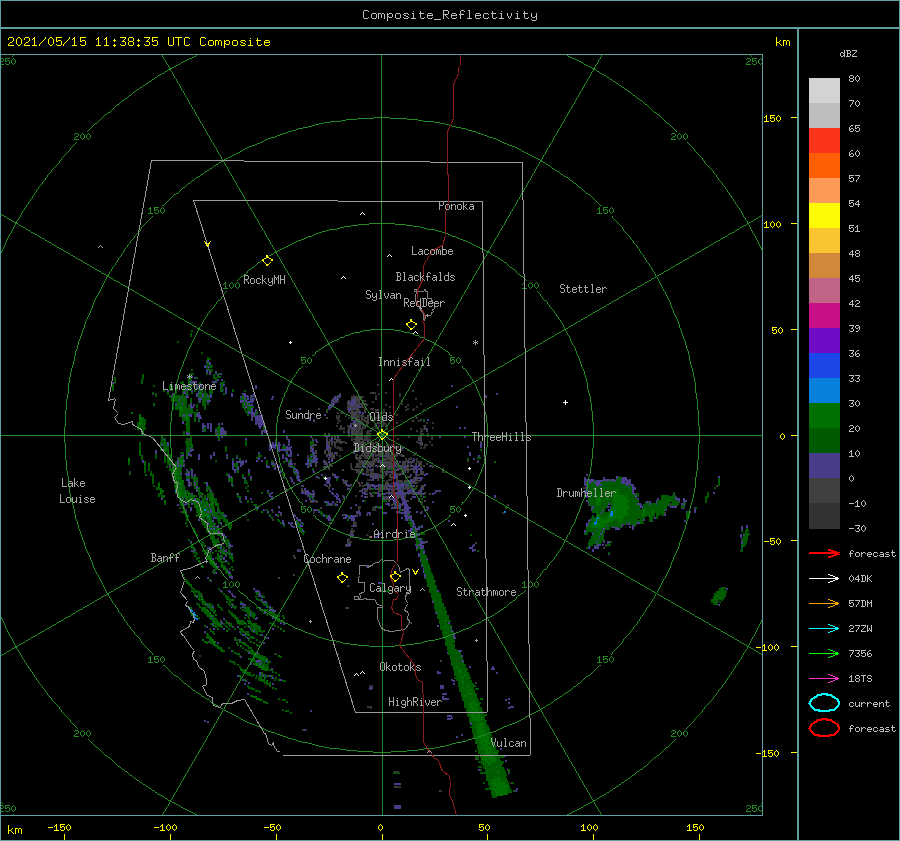The height and width of the screenshot is (841, 900).
Task: Select the white 04DK arrow in legend
Action: click(824, 578)
